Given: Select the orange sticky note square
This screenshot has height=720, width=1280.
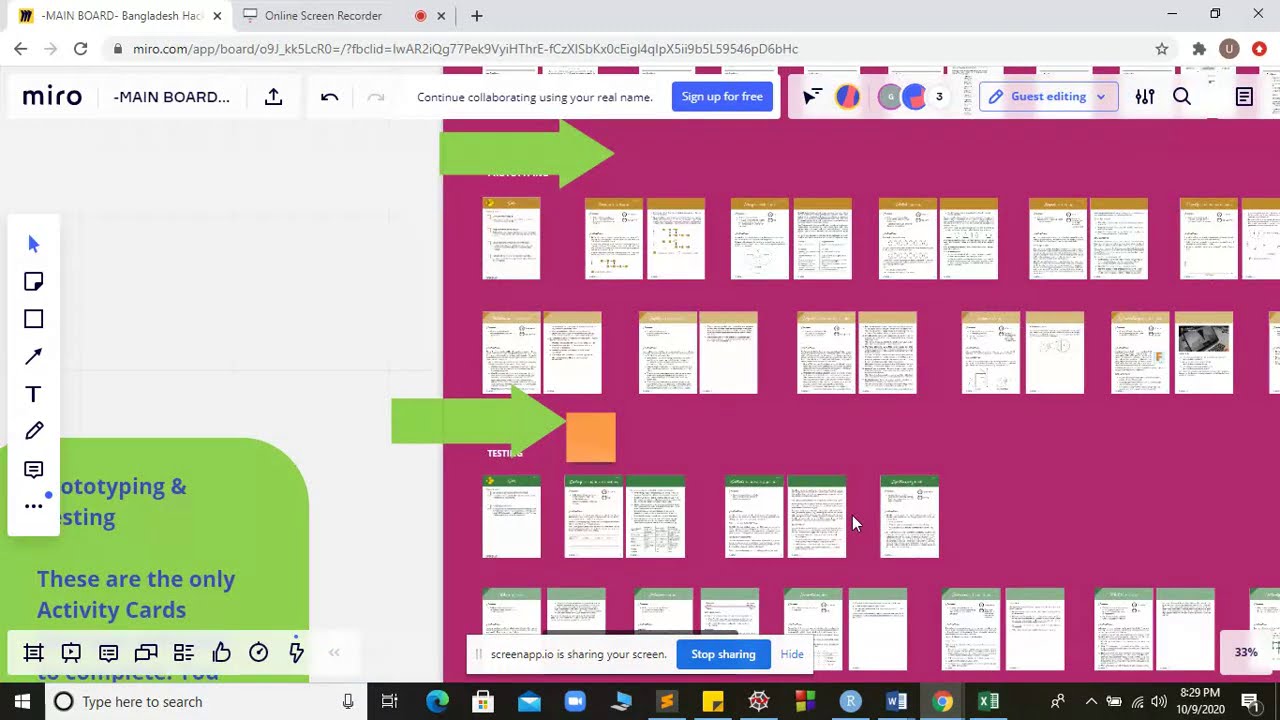Looking at the screenshot, I should tap(591, 437).
